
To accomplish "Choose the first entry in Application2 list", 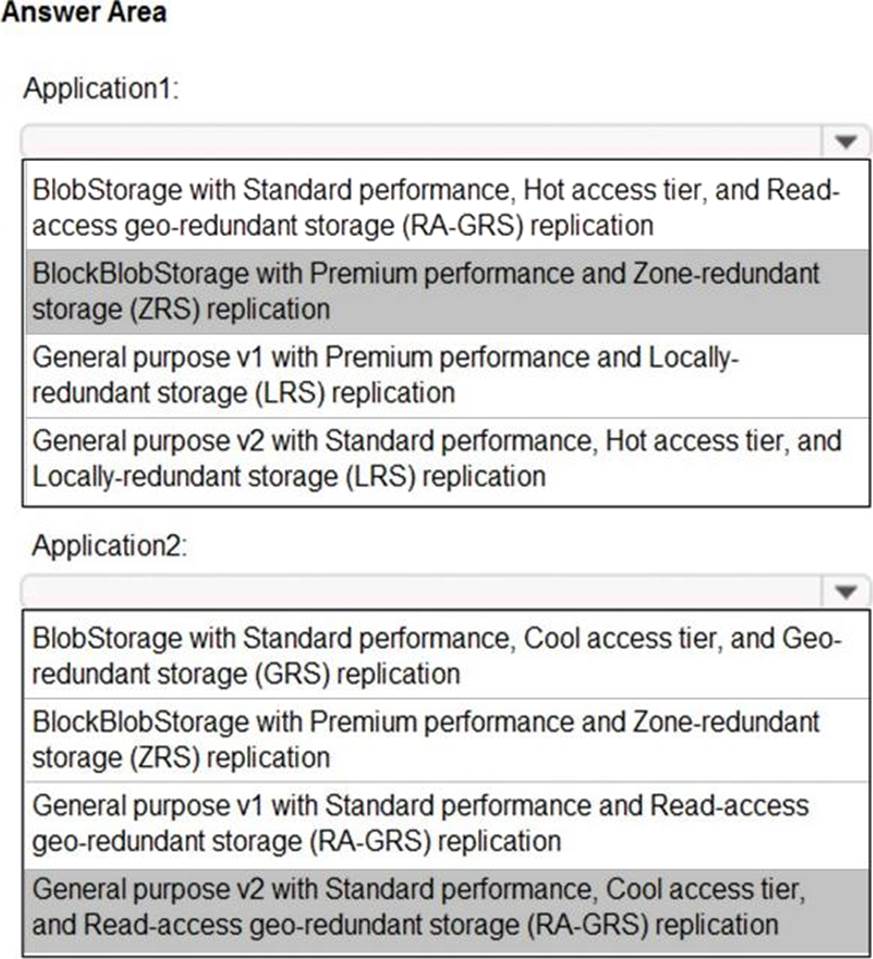I will click(x=436, y=656).
